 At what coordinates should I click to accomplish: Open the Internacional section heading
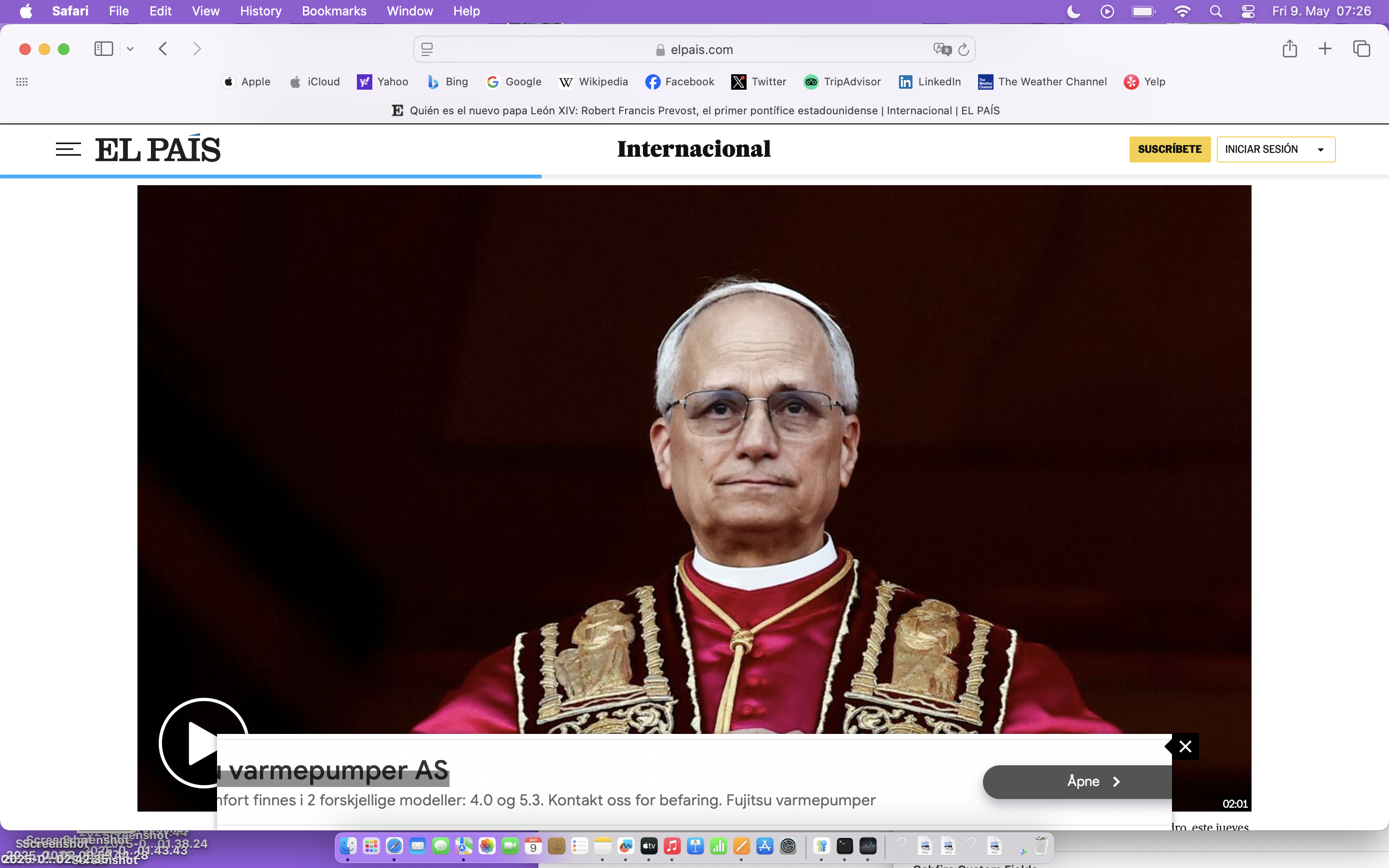click(694, 149)
